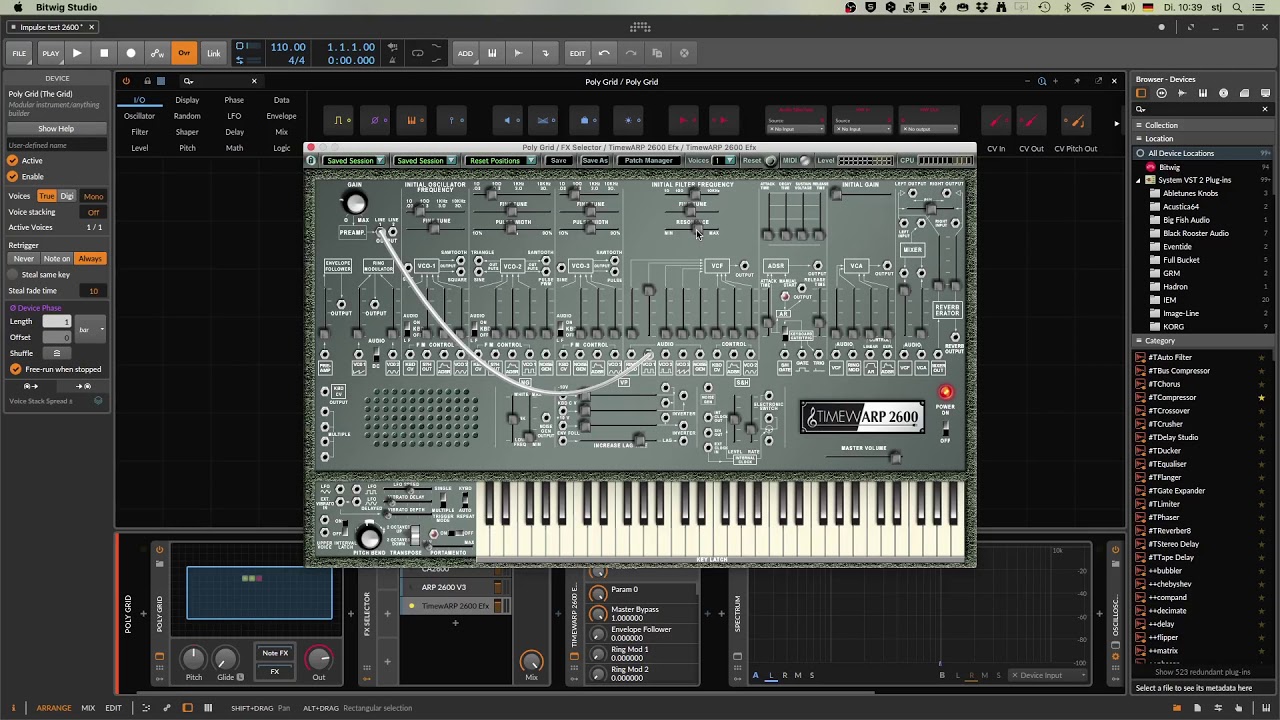The image size is (1280, 720).
Task: Click the Note FX button on Poly Grid device
Action: tap(275, 653)
